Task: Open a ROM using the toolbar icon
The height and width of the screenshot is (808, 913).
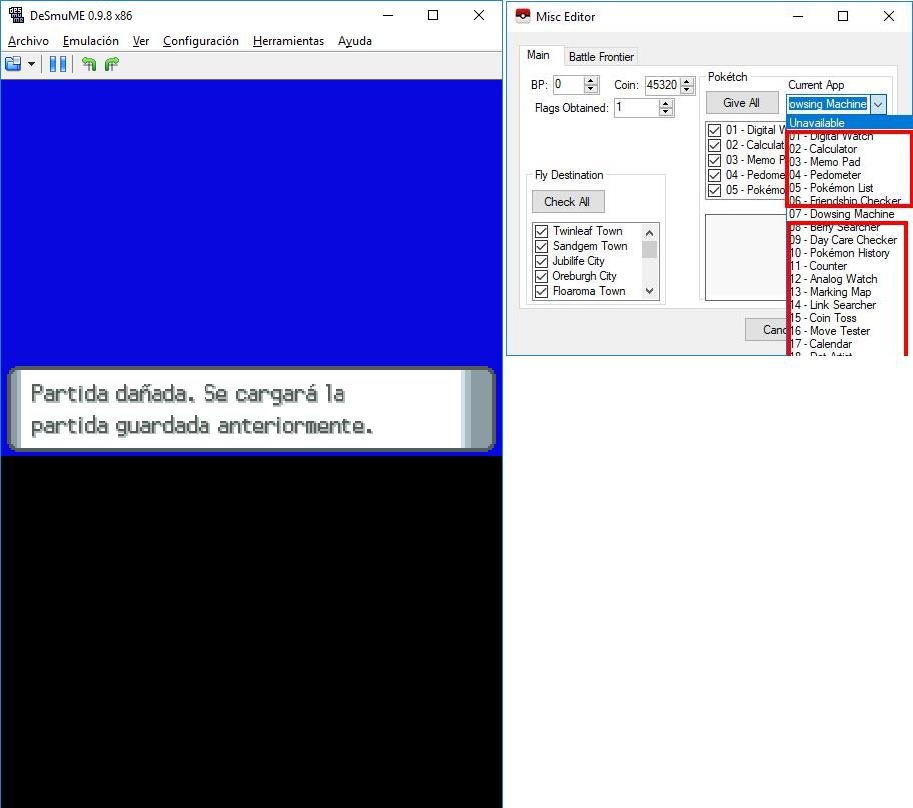Action: (x=14, y=64)
